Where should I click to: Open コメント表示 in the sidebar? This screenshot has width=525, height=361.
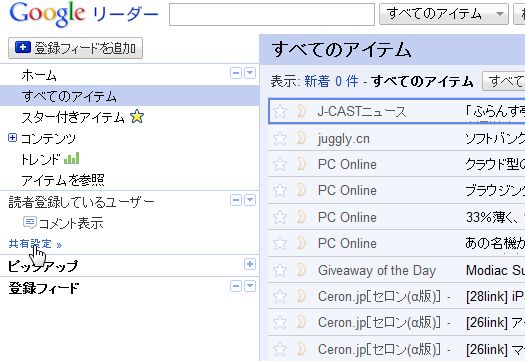pyautogui.click(x=71, y=223)
